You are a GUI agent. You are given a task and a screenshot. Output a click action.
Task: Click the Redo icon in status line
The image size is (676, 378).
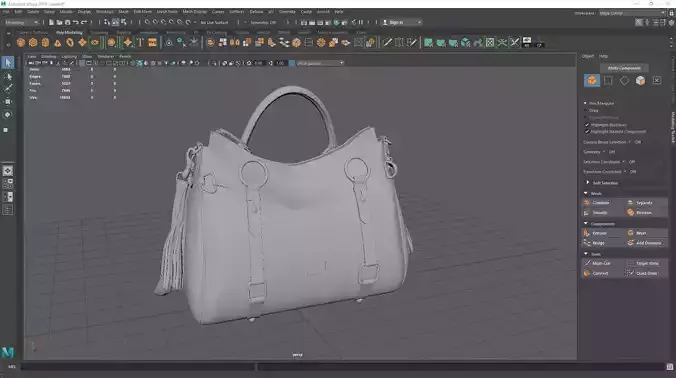(x=84, y=22)
